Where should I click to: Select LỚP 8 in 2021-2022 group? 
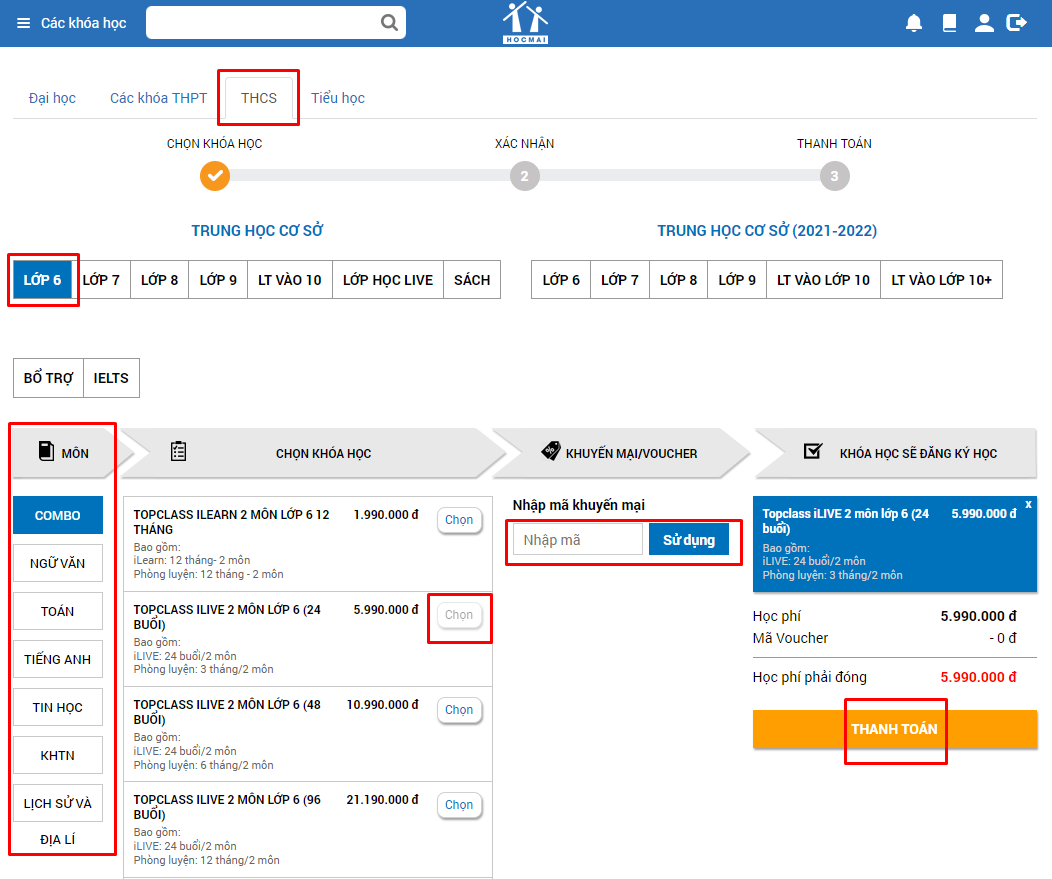[x=678, y=280]
